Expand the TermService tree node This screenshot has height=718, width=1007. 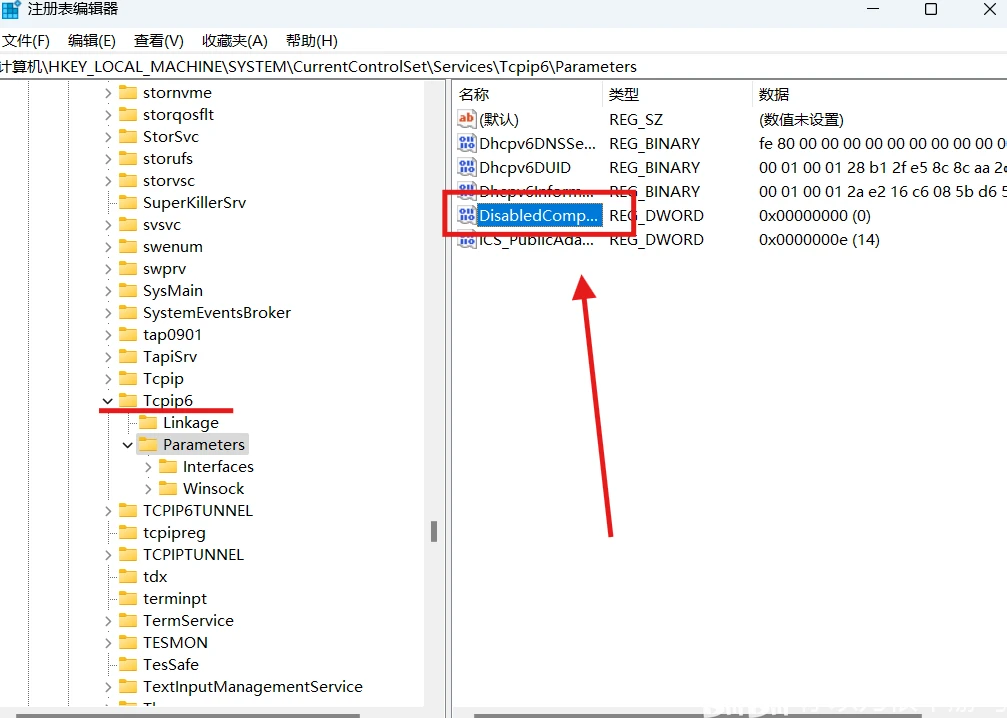point(107,620)
